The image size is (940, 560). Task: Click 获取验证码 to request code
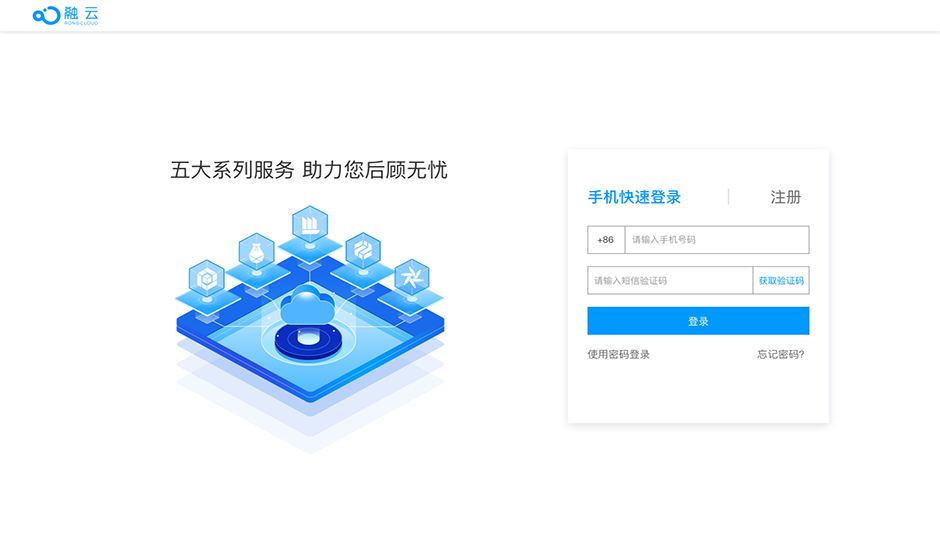(781, 281)
